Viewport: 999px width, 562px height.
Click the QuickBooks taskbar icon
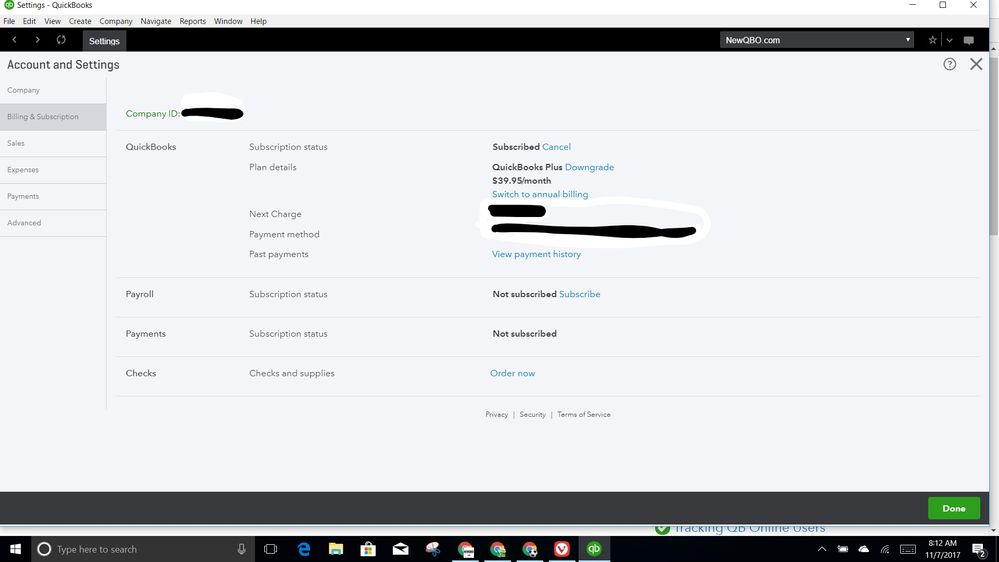(x=594, y=549)
